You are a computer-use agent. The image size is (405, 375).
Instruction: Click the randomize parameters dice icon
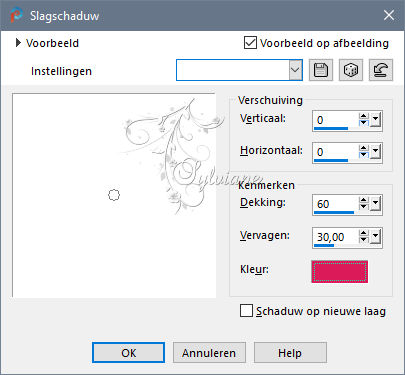351,70
